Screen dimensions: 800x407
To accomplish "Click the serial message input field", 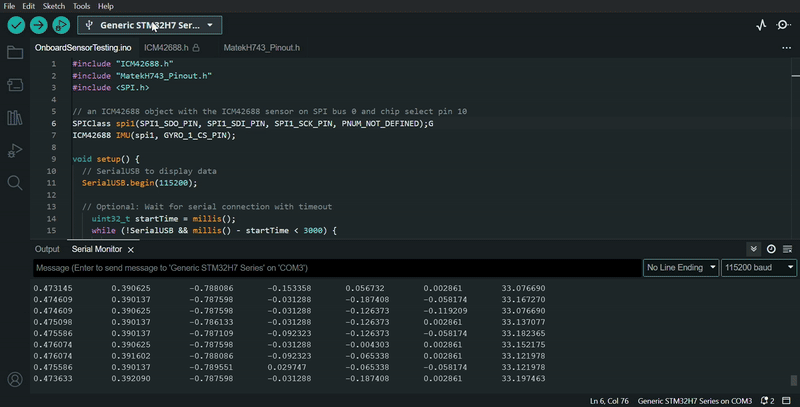I will 337,268.
